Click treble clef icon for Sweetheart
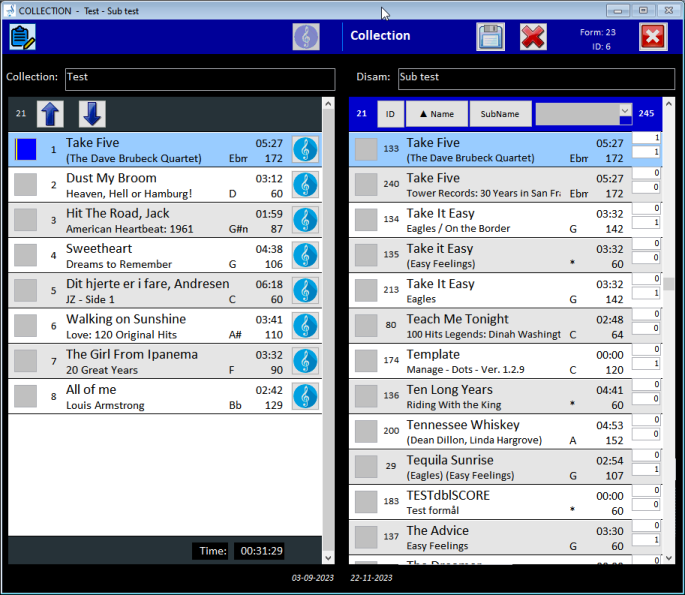The height and width of the screenshot is (595, 685). coord(305,255)
